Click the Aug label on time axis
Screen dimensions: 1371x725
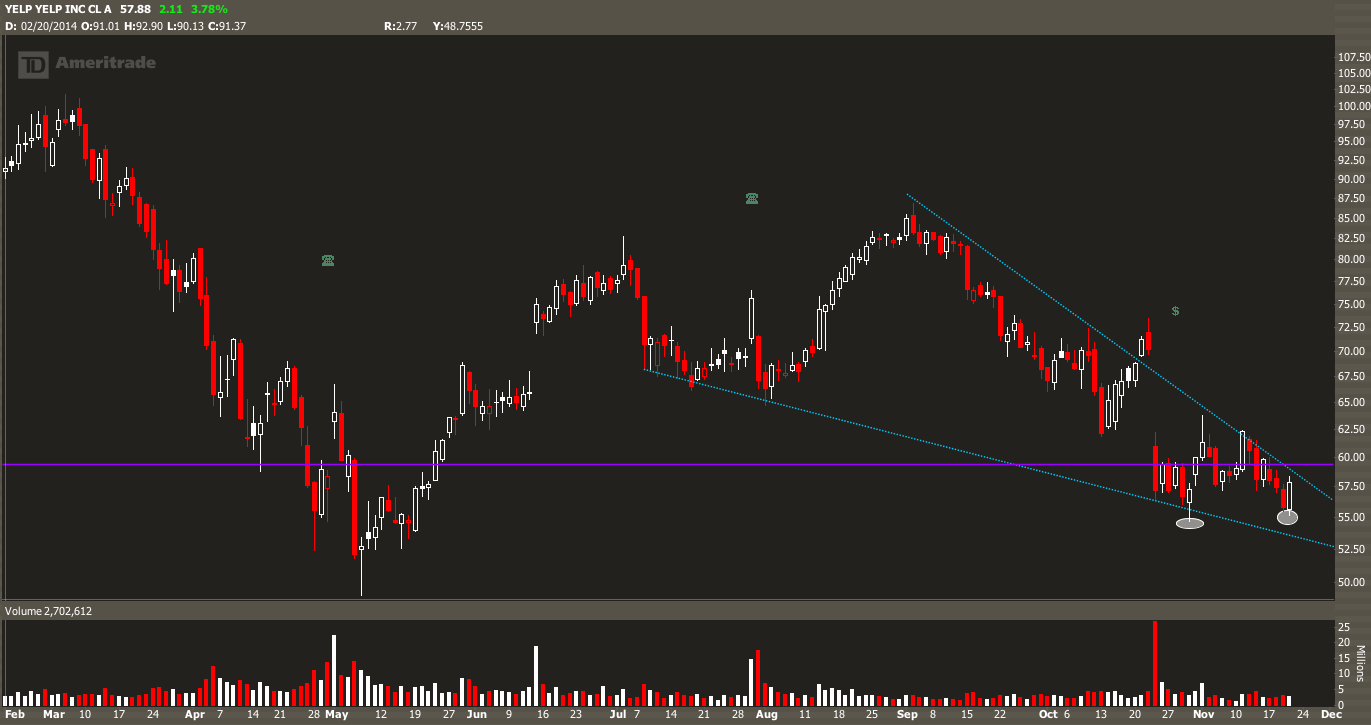767,716
